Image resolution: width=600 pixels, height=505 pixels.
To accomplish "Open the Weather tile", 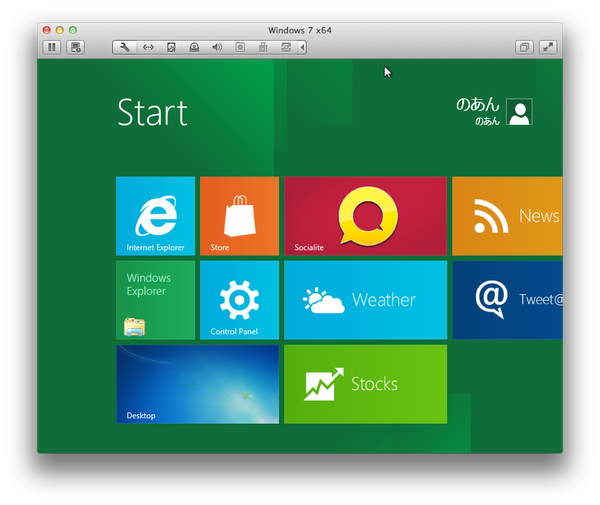I will click(365, 300).
